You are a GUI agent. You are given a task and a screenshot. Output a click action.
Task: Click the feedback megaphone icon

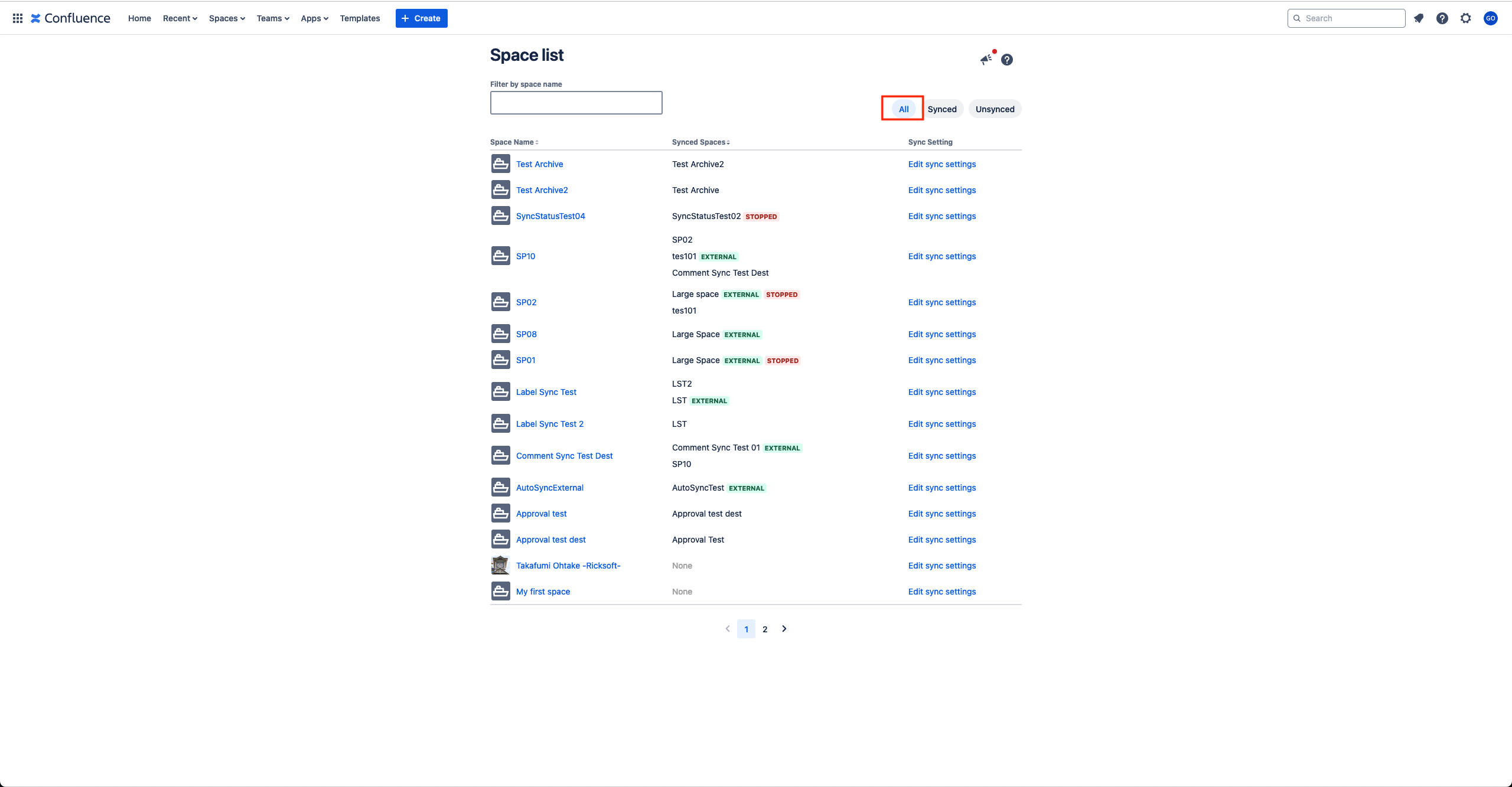tap(986, 59)
